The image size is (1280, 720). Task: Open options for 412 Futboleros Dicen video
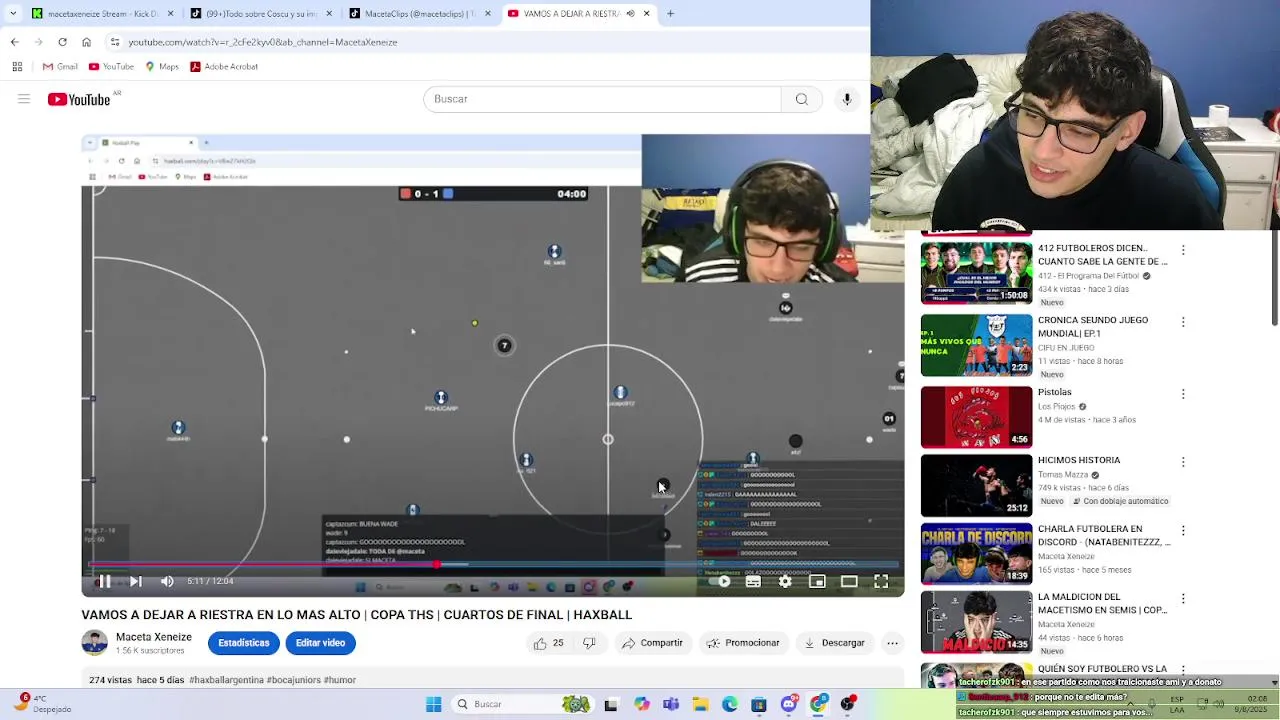coord(1183,250)
